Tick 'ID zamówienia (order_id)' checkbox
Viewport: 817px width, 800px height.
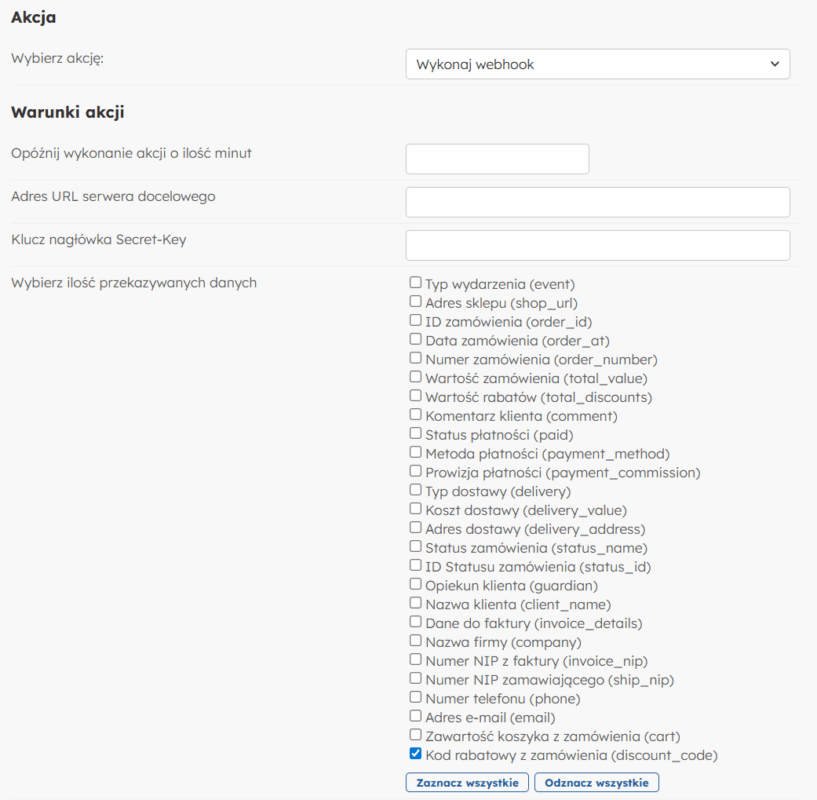[x=415, y=321]
